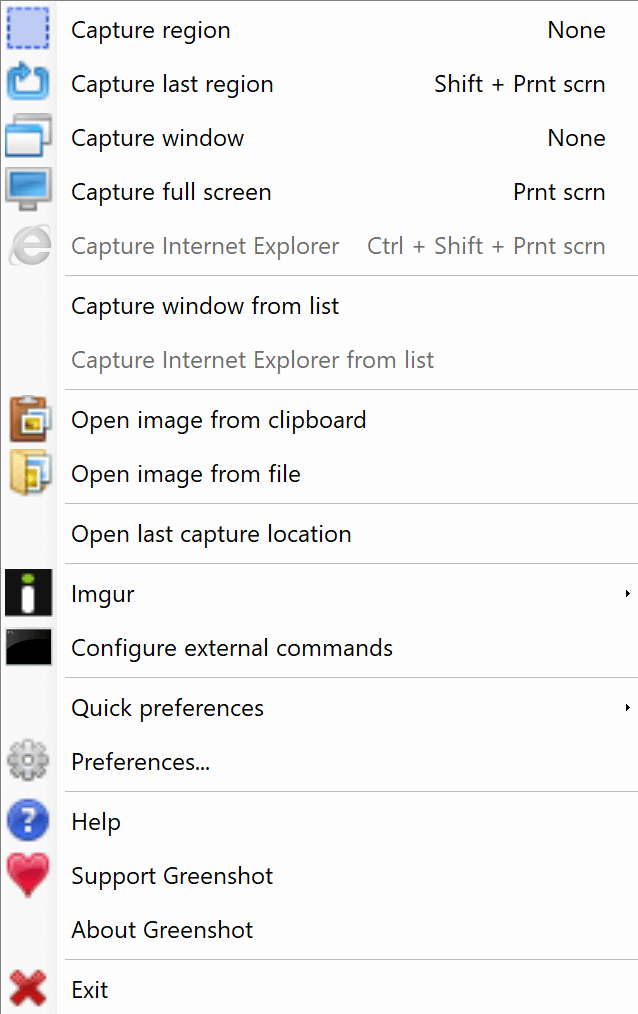638x1014 pixels.
Task: Expand the Imgur submenu
Action: 628,592
